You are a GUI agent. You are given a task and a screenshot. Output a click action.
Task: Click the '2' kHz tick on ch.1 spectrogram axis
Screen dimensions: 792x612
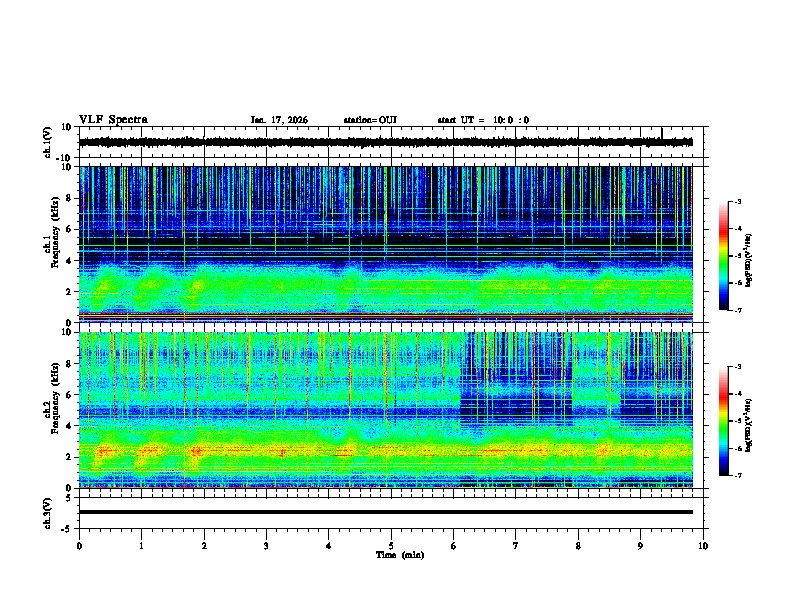click(x=69, y=291)
